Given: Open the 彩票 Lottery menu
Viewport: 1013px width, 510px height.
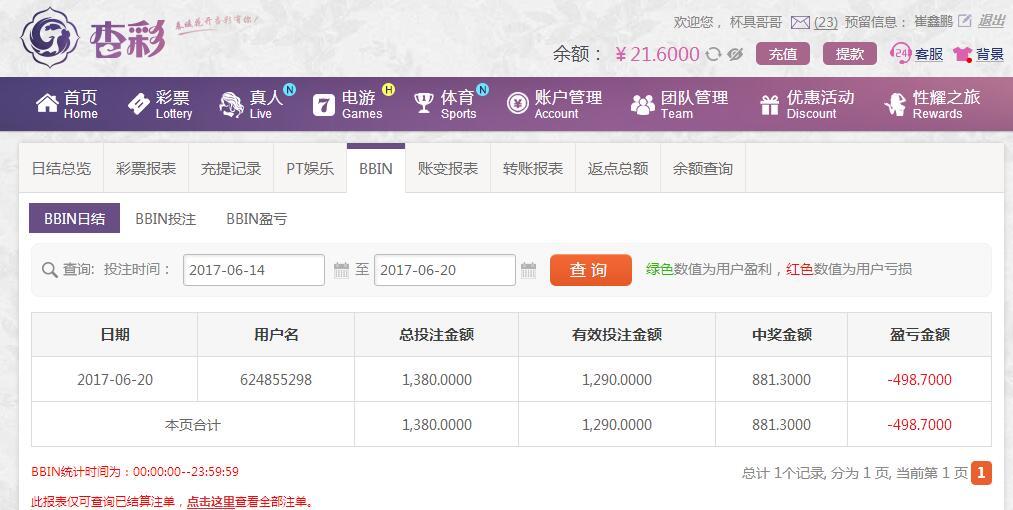Looking at the screenshot, I should point(160,104).
